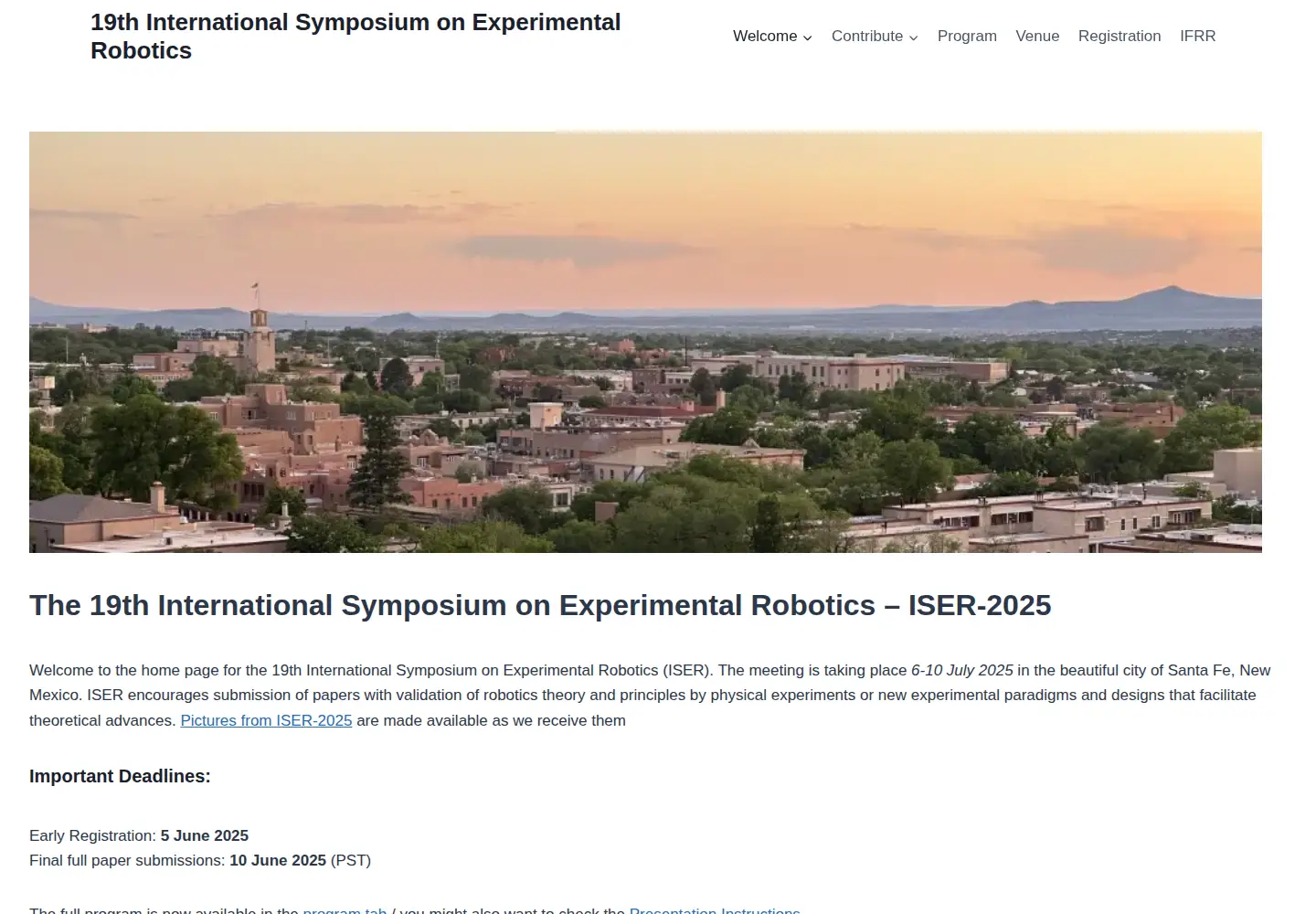Click the 6-10 July 2025 meeting dates
The height and width of the screenshot is (914, 1316).
962,670
